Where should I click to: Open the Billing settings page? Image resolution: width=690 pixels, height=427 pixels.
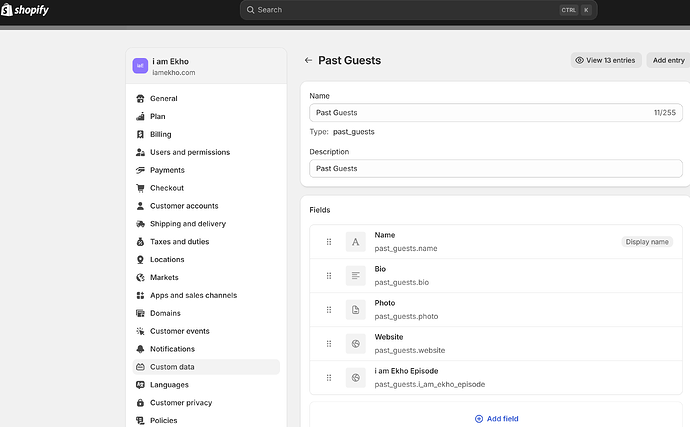(x=160, y=134)
